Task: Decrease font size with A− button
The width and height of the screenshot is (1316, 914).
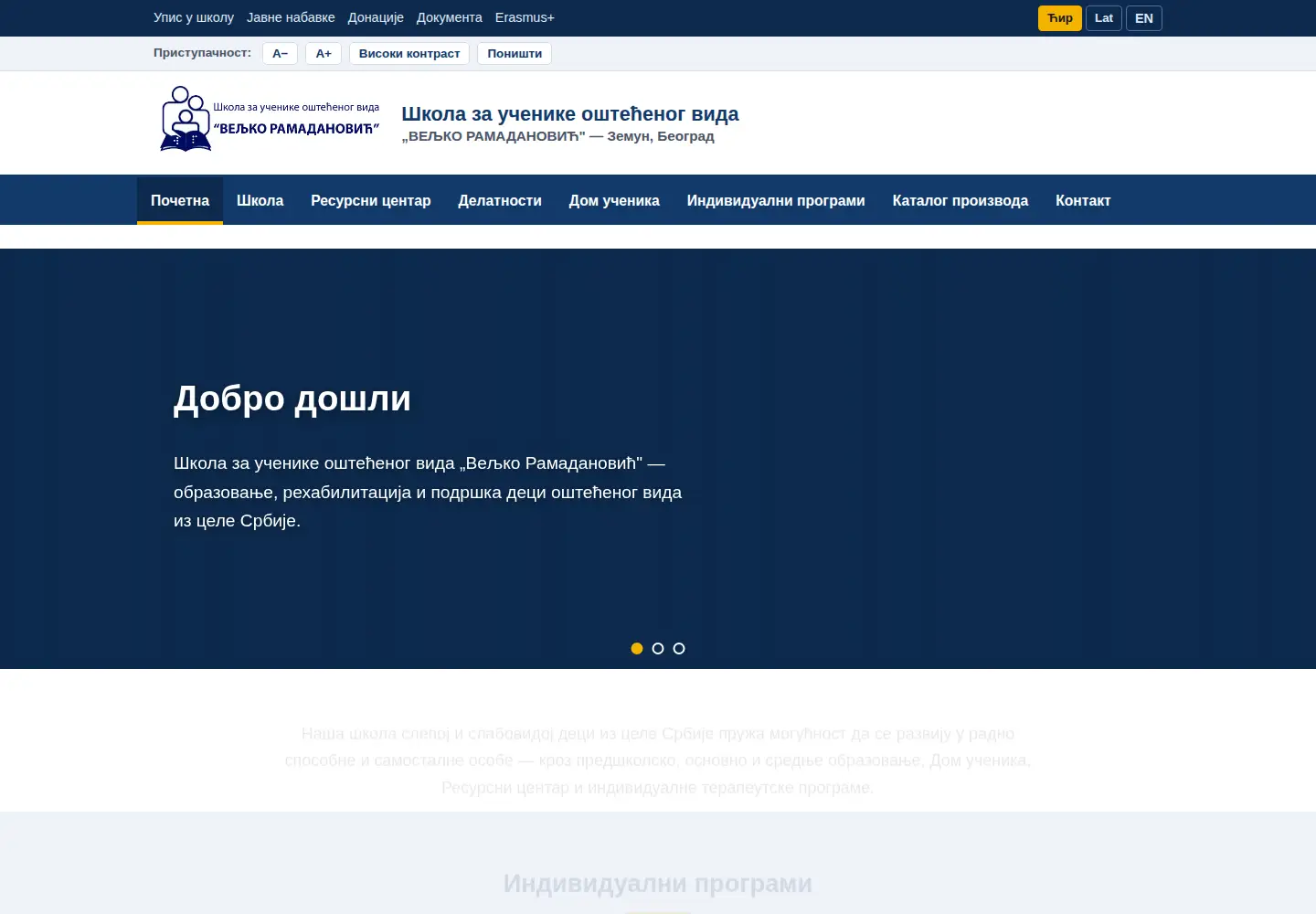Action: [280, 54]
